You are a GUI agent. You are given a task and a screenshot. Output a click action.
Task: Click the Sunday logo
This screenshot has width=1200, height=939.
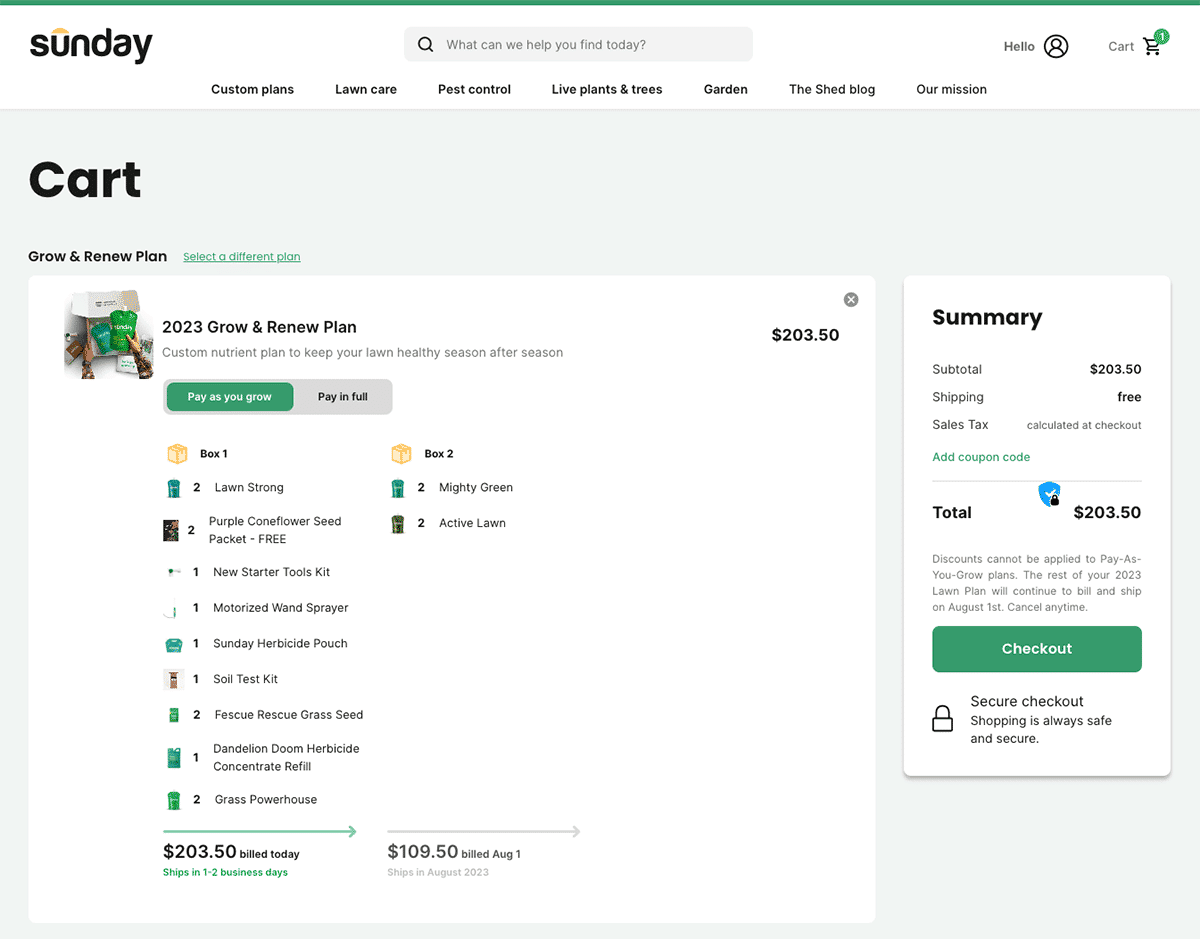pos(91,45)
